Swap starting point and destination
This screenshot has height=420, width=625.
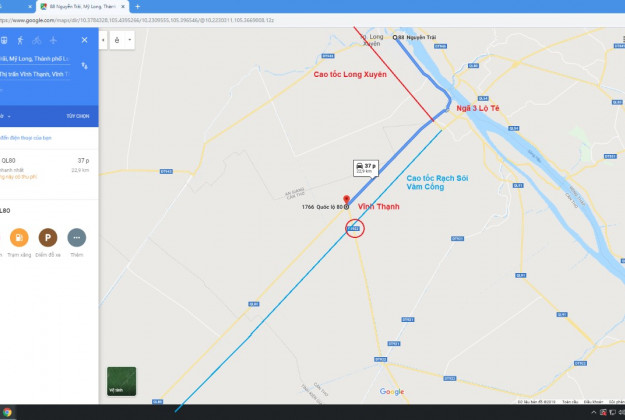coord(85,66)
